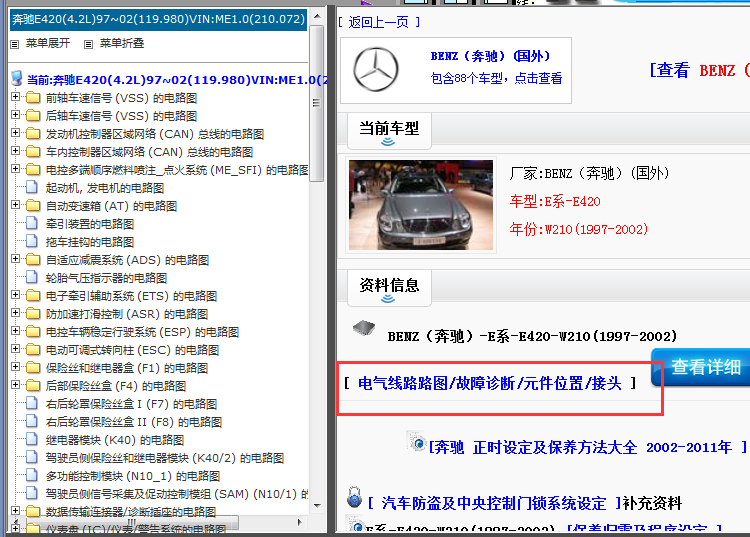
Task: Click the document icon for 右后轮罩保险丝盒 I (F7)
Action: click(32, 404)
